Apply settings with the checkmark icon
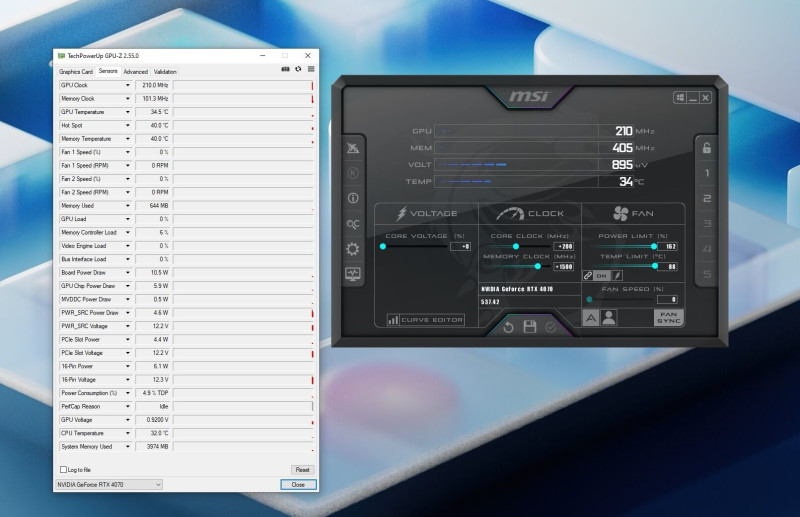Image resolution: width=800 pixels, height=517 pixels. pos(551,327)
